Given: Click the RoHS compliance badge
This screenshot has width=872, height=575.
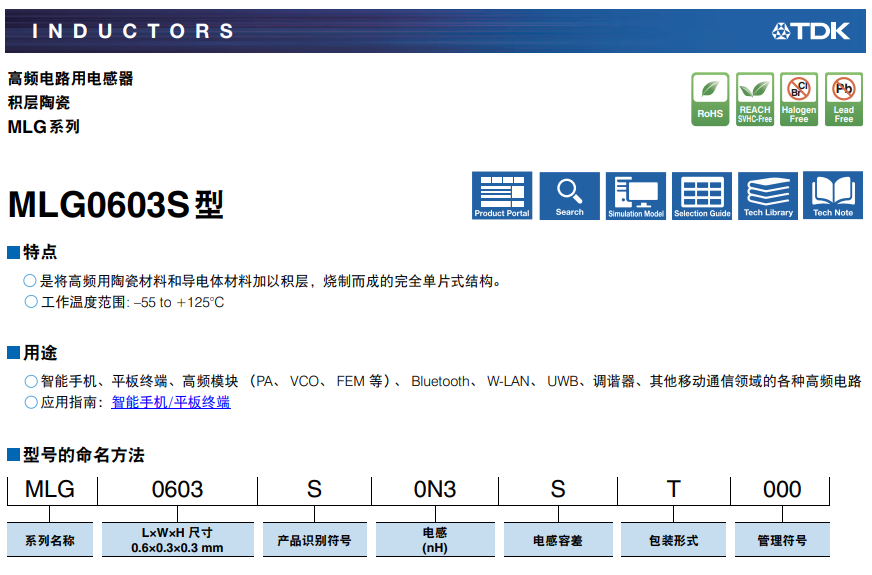Looking at the screenshot, I should pyautogui.click(x=710, y=99).
